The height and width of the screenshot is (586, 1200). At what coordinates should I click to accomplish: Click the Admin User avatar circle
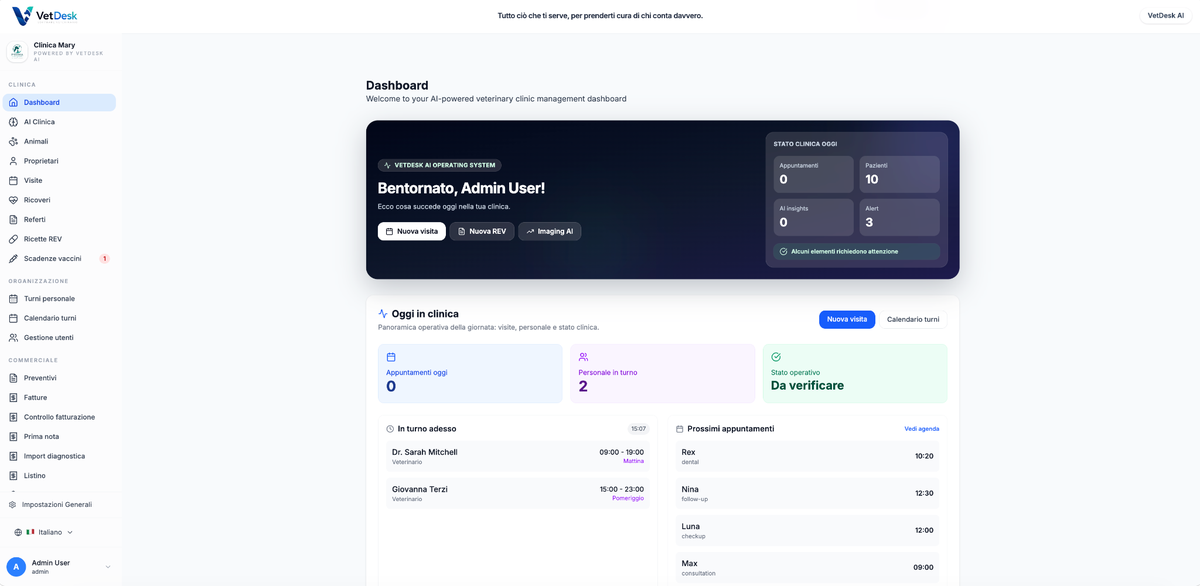[16, 567]
